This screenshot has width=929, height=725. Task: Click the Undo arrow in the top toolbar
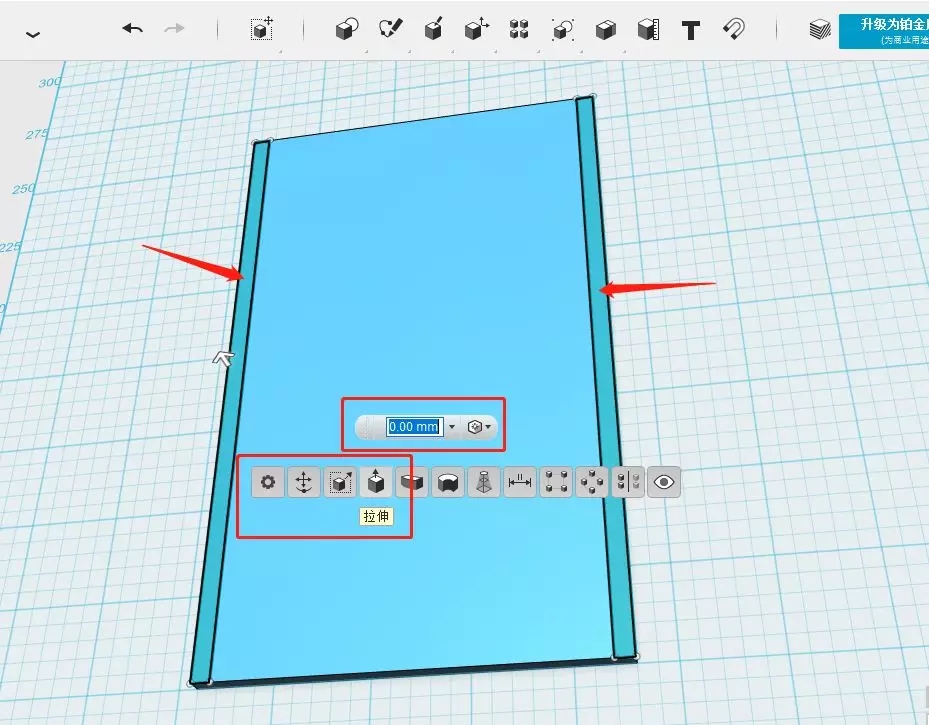coord(132,29)
